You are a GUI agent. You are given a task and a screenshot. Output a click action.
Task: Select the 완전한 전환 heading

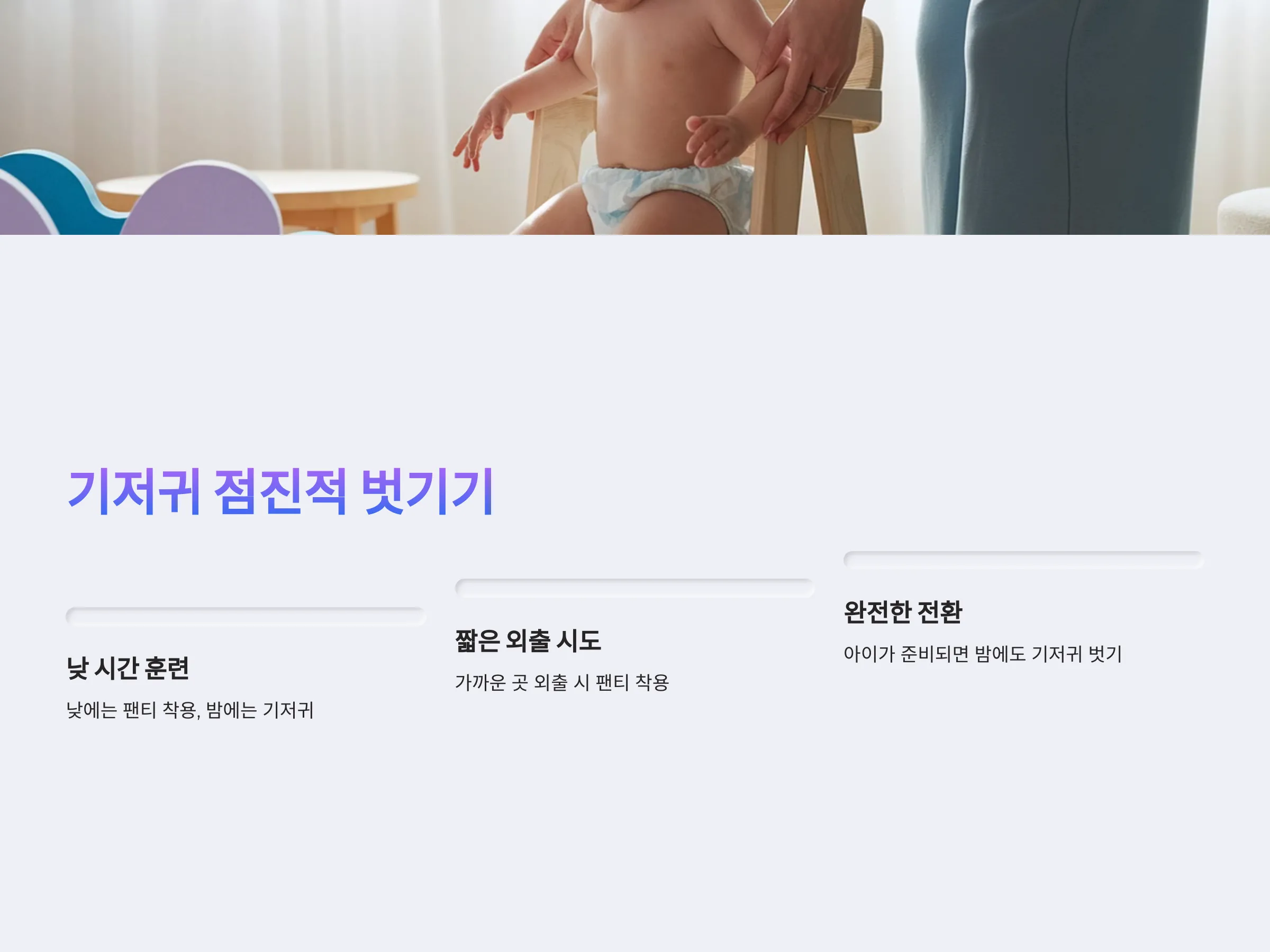tap(903, 612)
